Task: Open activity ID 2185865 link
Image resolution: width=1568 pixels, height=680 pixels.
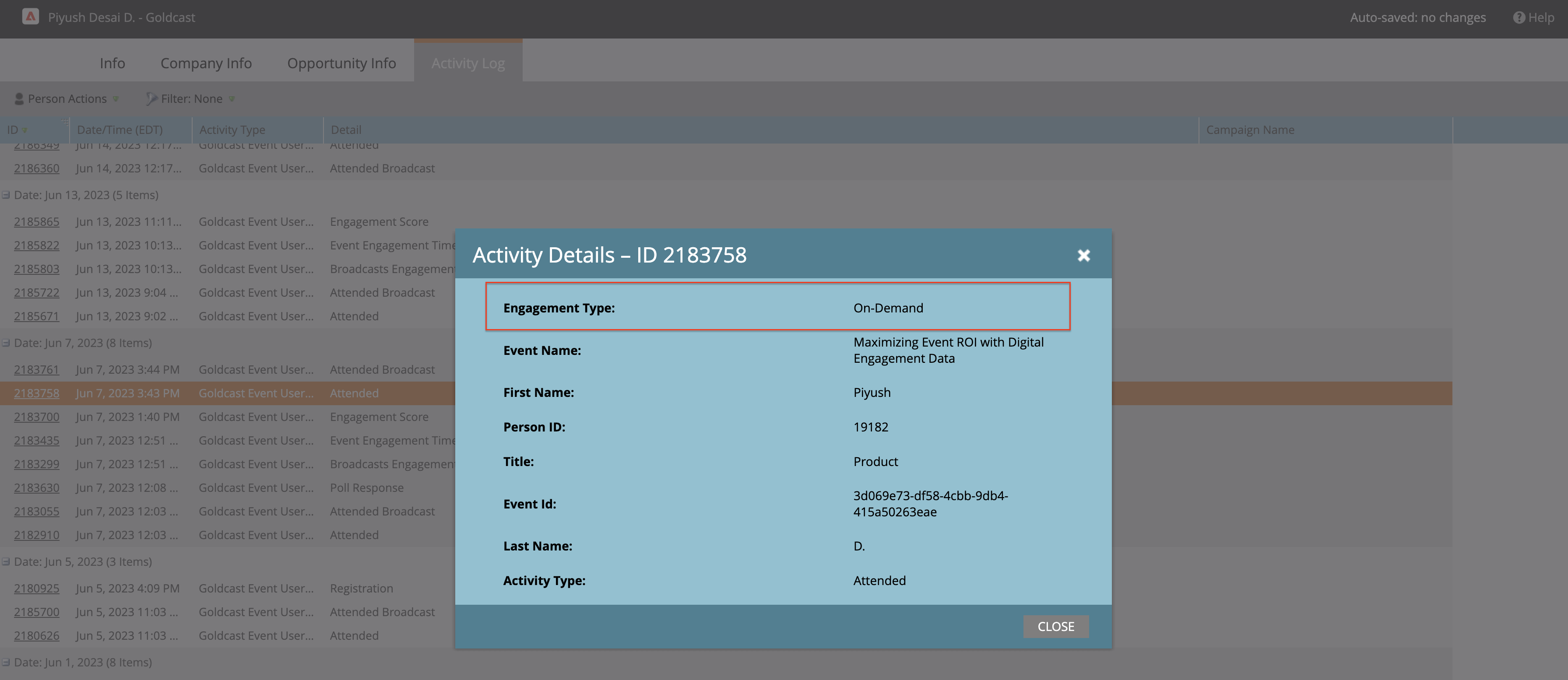Action: [36, 221]
